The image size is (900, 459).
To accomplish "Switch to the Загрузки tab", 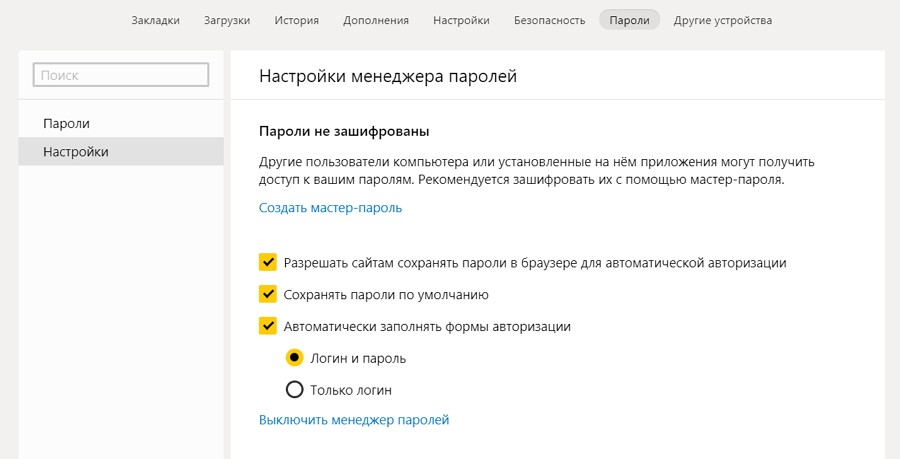I will pos(227,20).
